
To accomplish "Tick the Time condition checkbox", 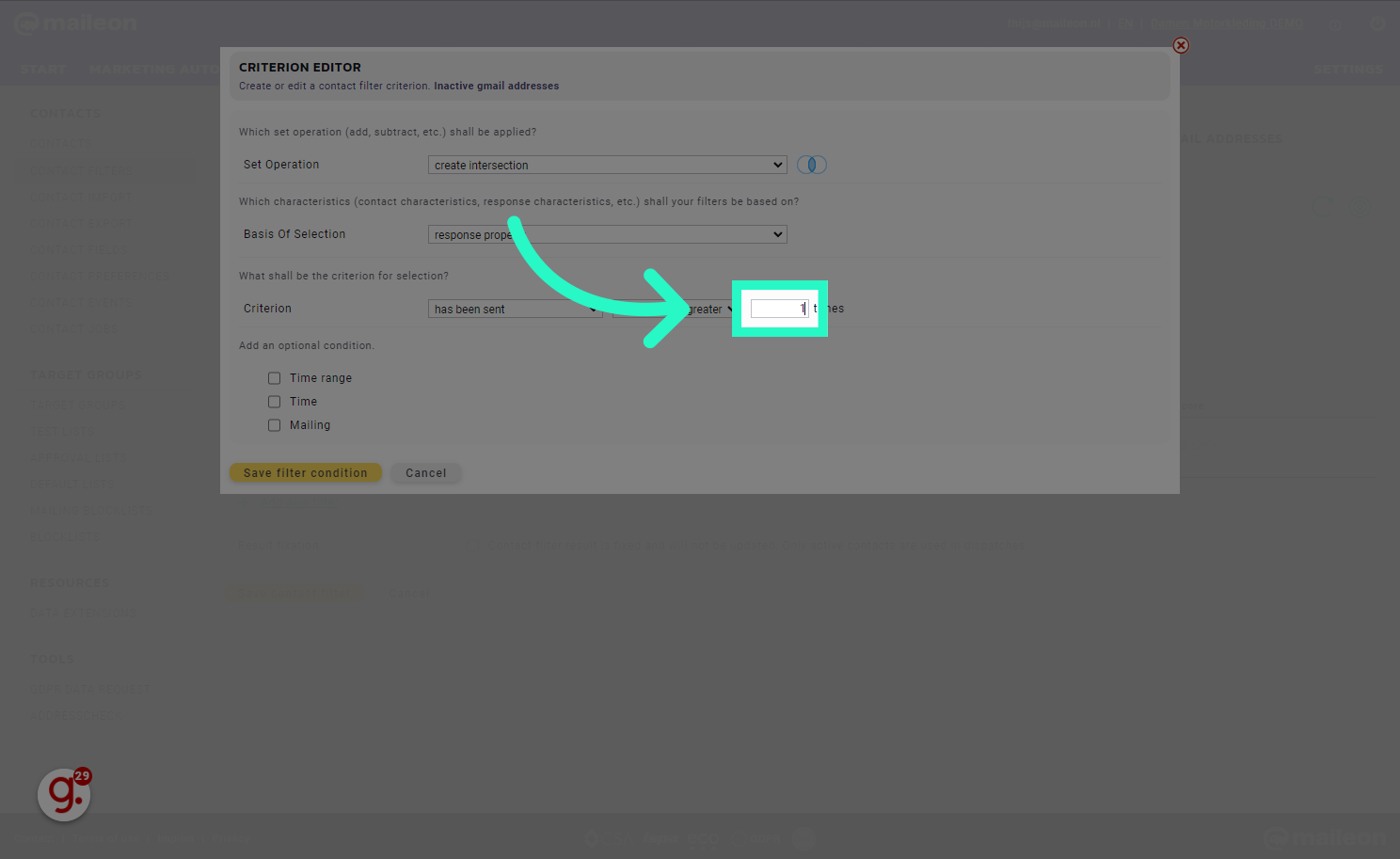I will (274, 402).
